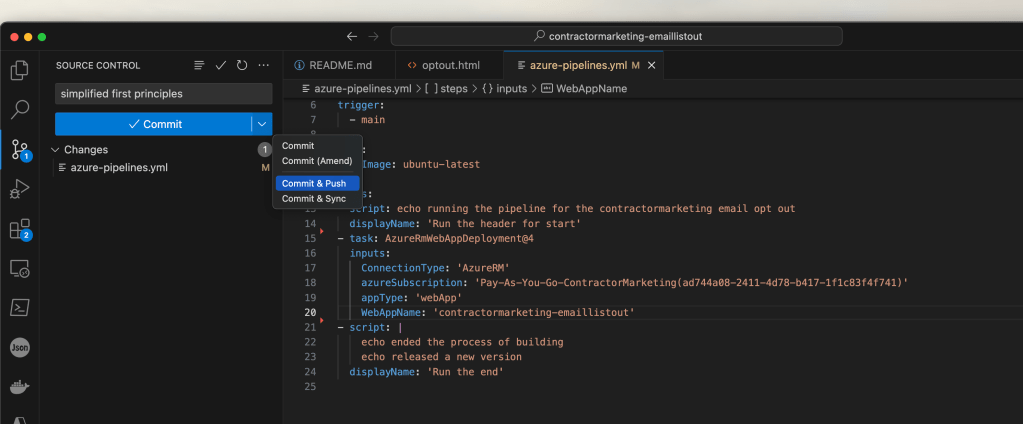Open the Explorer view in activity bar
1023x424 pixels.
coord(20,70)
